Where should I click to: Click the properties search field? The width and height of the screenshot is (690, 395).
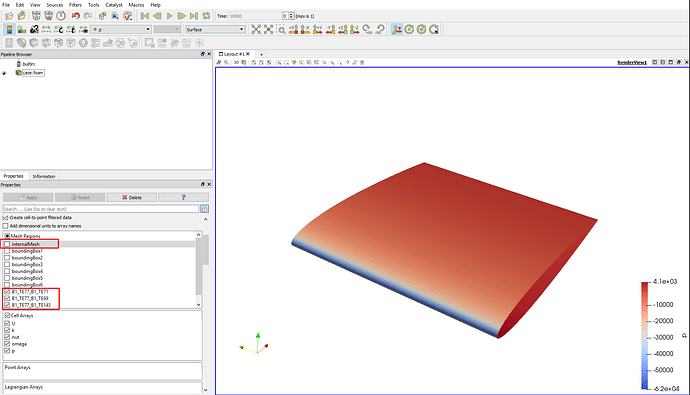point(101,209)
